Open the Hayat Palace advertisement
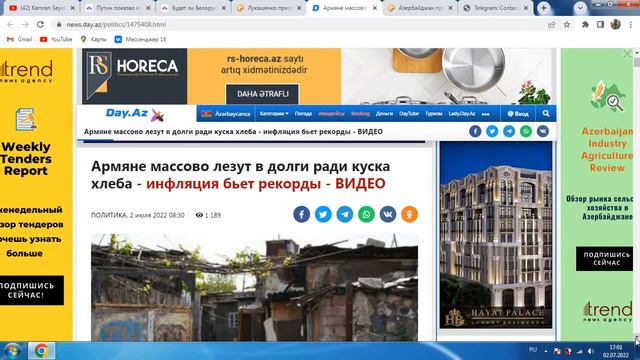640x360 pixels. click(x=496, y=235)
